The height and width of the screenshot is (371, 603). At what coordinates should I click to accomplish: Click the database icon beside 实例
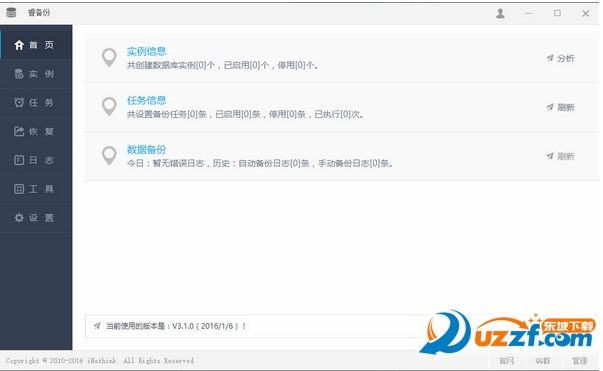pos(19,74)
